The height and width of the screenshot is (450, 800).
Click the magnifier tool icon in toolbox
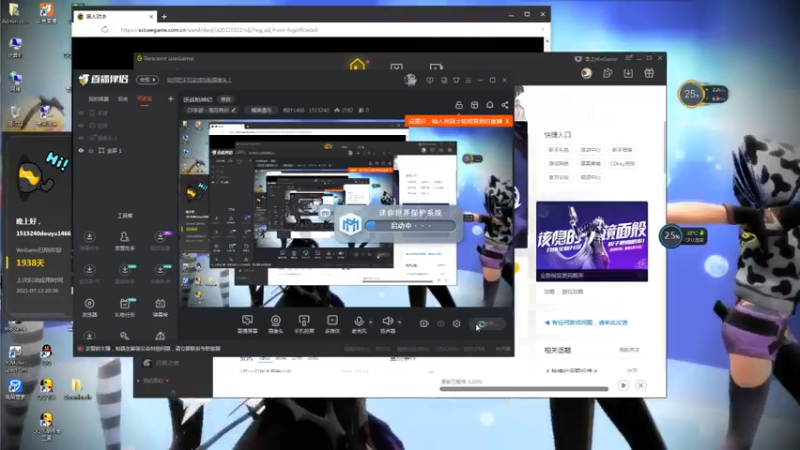[x=124, y=336]
